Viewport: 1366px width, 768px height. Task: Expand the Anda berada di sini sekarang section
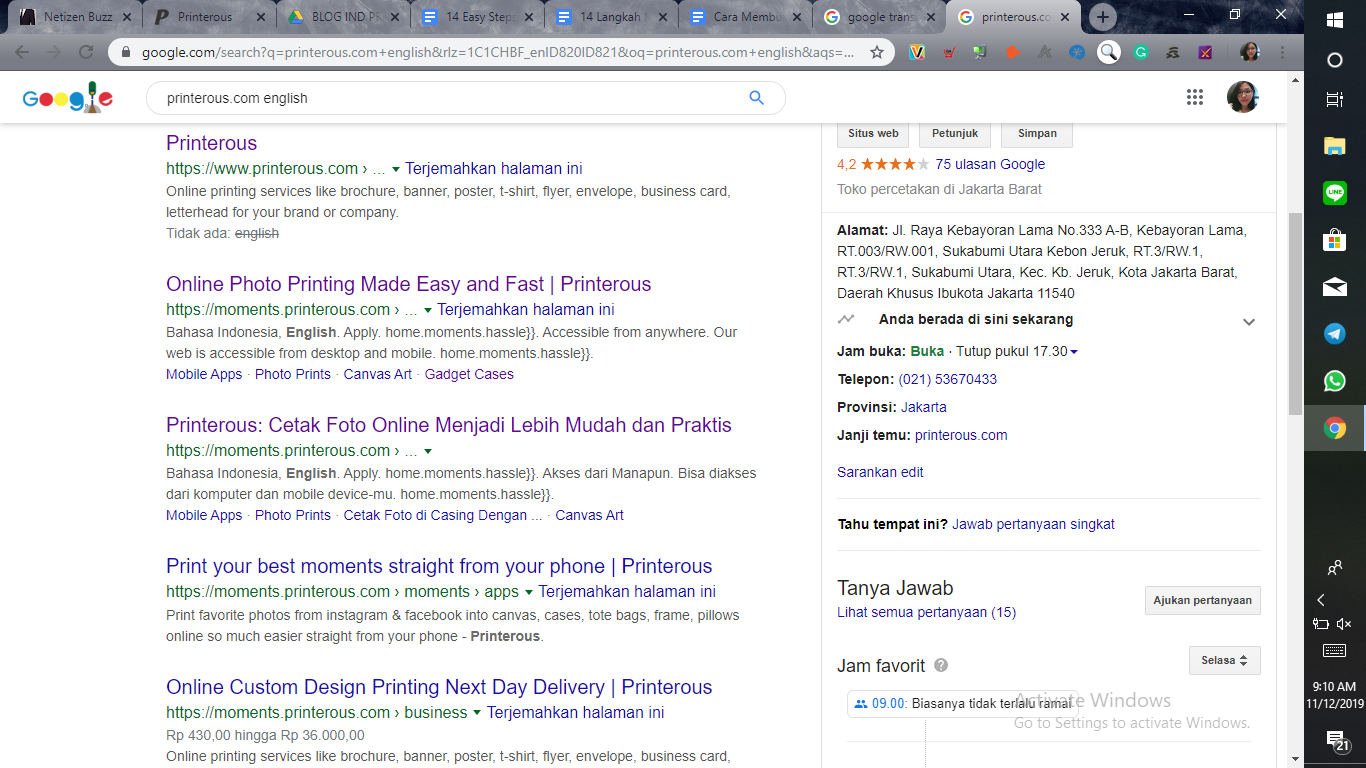(1248, 322)
